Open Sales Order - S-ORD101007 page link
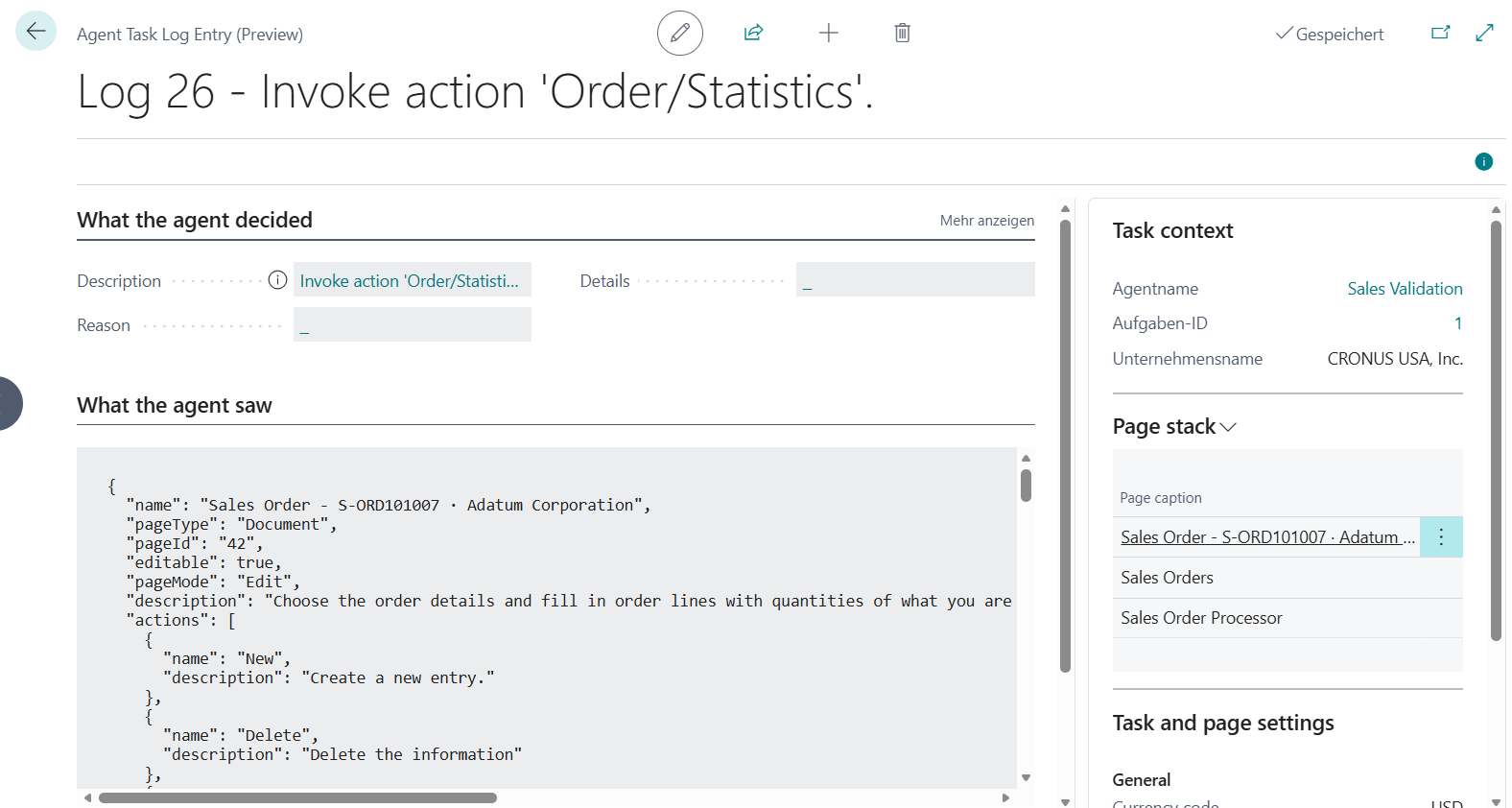The height and width of the screenshot is (808, 1512). point(1267,537)
